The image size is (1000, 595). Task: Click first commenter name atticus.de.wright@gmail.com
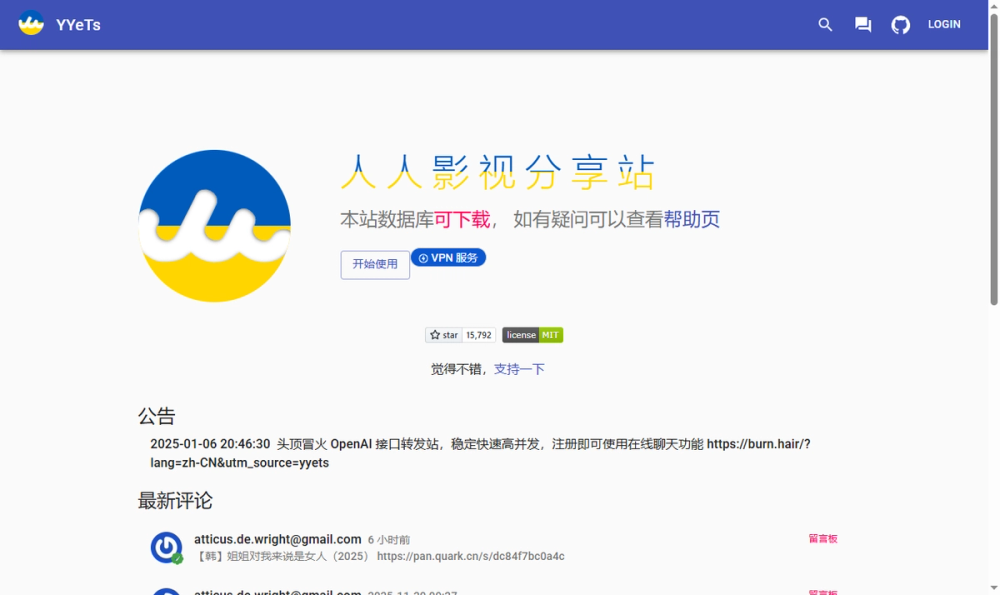click(277, 540)
